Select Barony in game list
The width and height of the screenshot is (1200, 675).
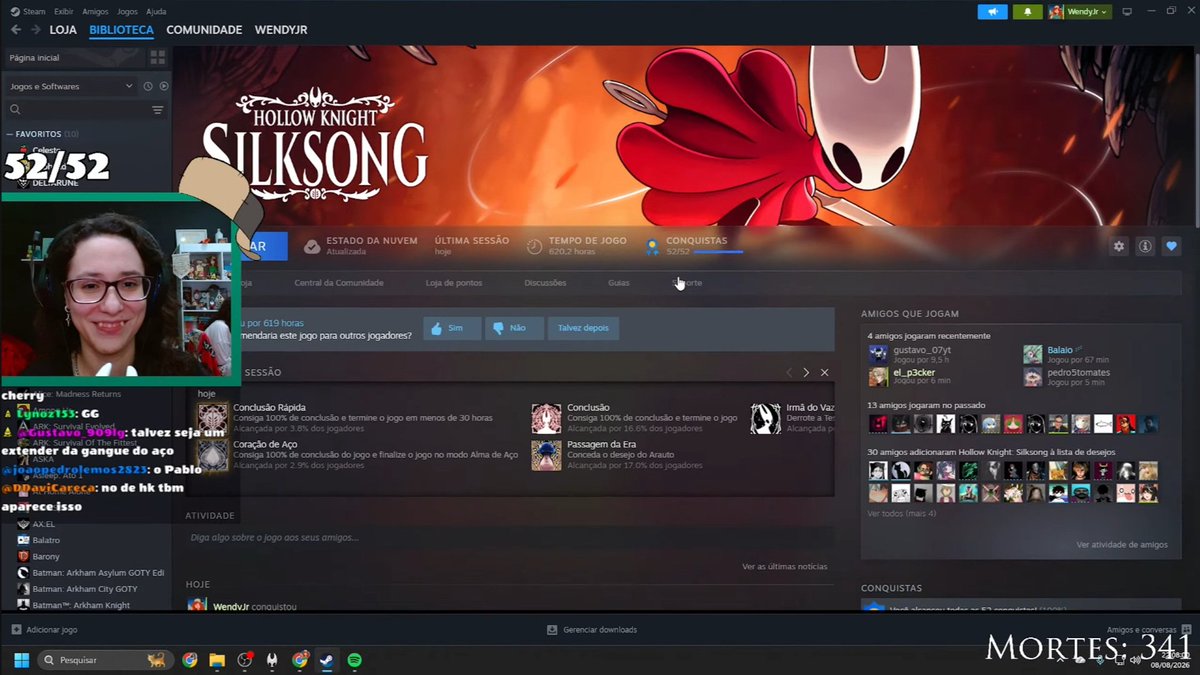coord(46,556)
